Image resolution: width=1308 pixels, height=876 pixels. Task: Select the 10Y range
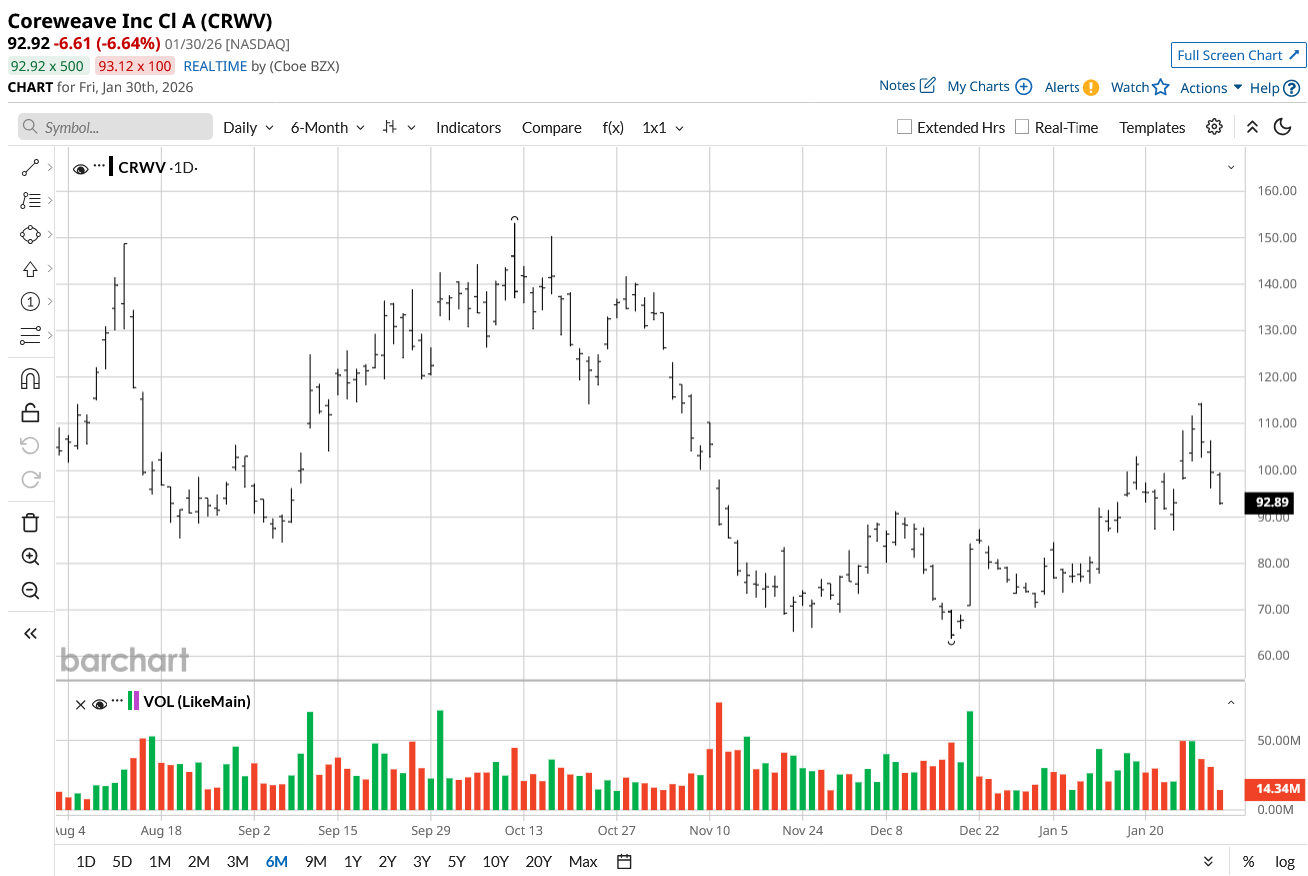pyautogui.click(x=495, y=861)
